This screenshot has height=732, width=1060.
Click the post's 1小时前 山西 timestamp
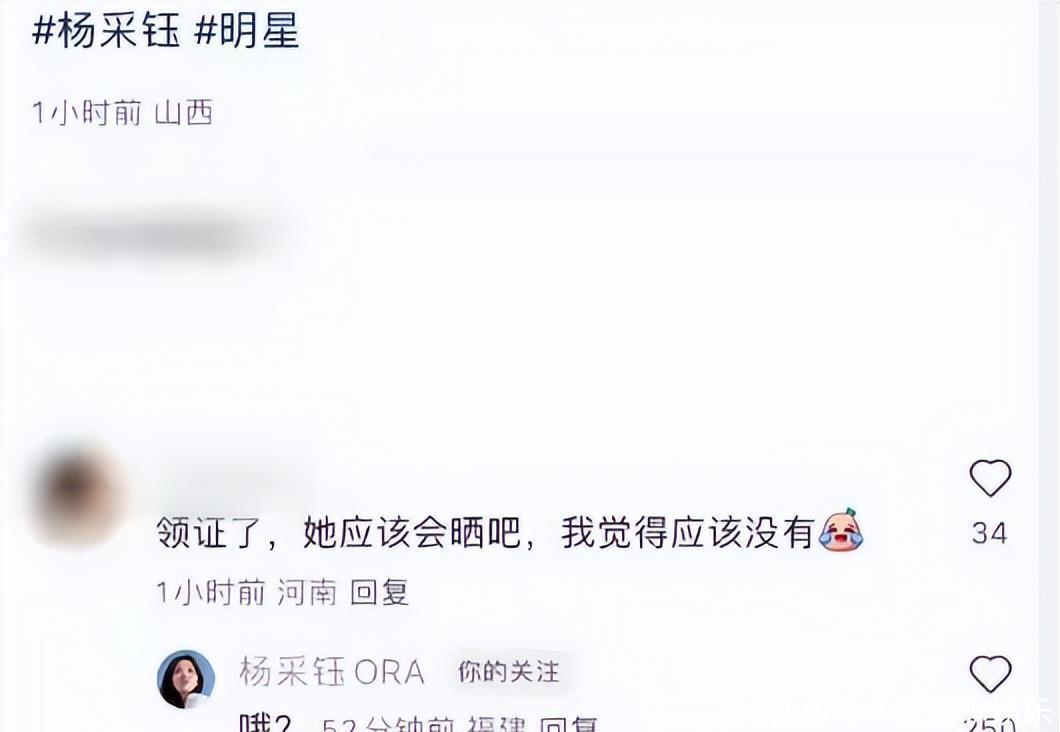click(x=122, y=113)
